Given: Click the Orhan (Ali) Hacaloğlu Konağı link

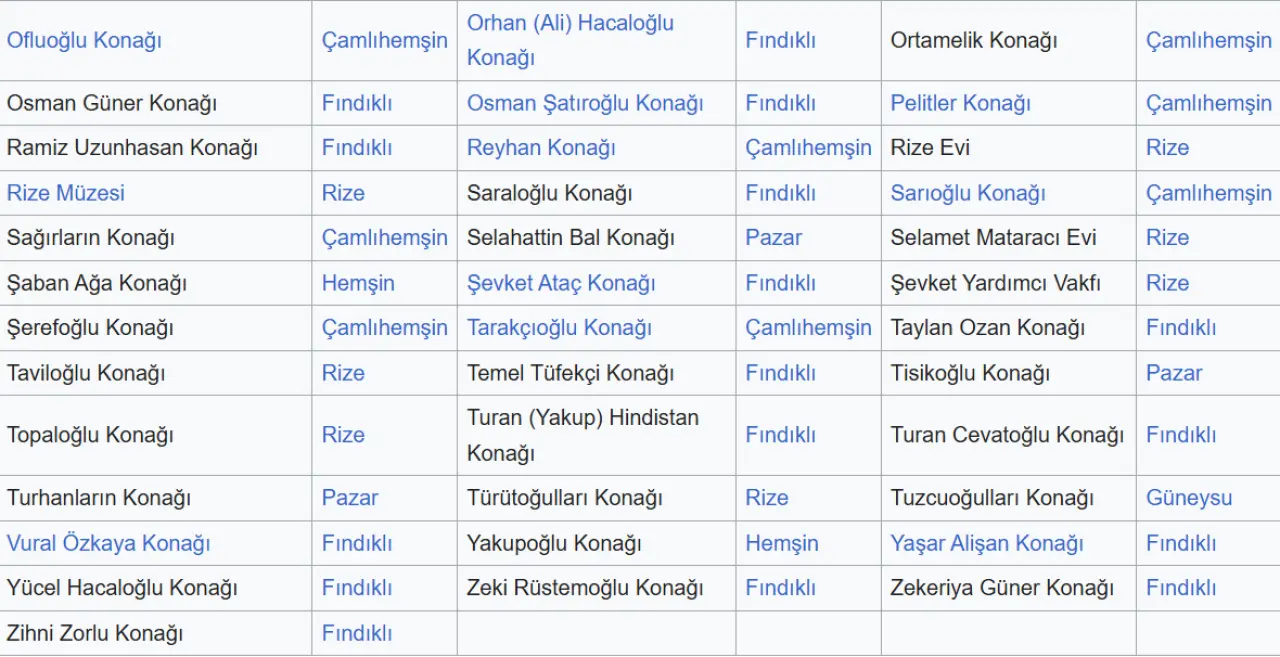Looking at the screenshot, I should tap(570, 23).
